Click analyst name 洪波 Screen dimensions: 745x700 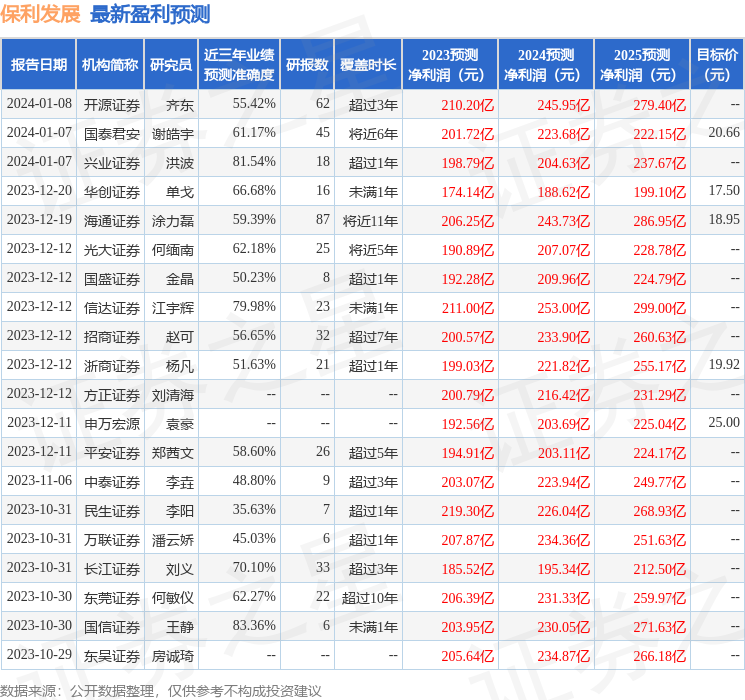(180, 163)
